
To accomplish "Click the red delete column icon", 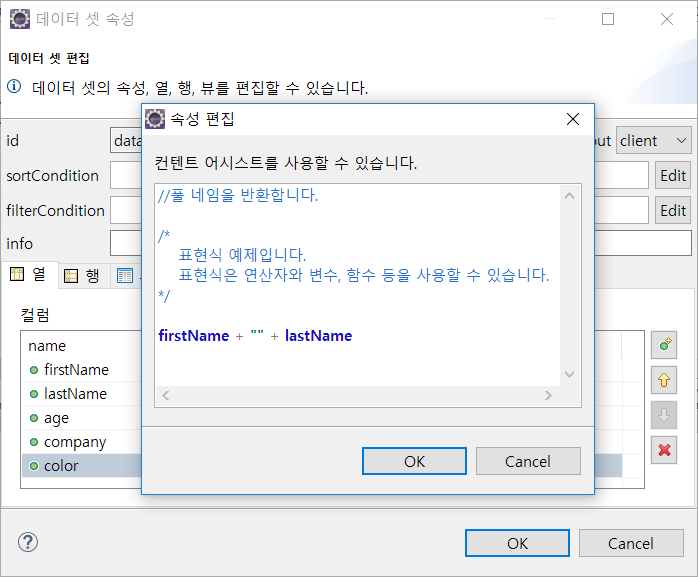I will (x=664, y=449).
